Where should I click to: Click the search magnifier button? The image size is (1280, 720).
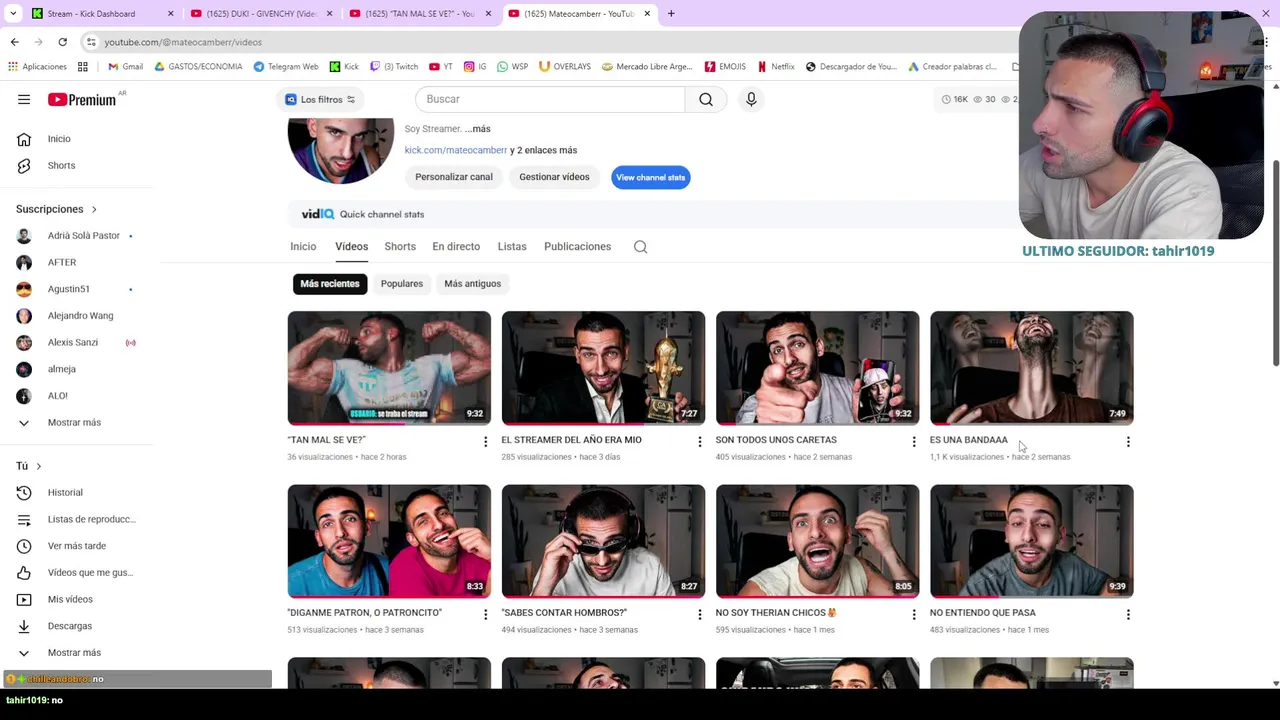point(706,99)
